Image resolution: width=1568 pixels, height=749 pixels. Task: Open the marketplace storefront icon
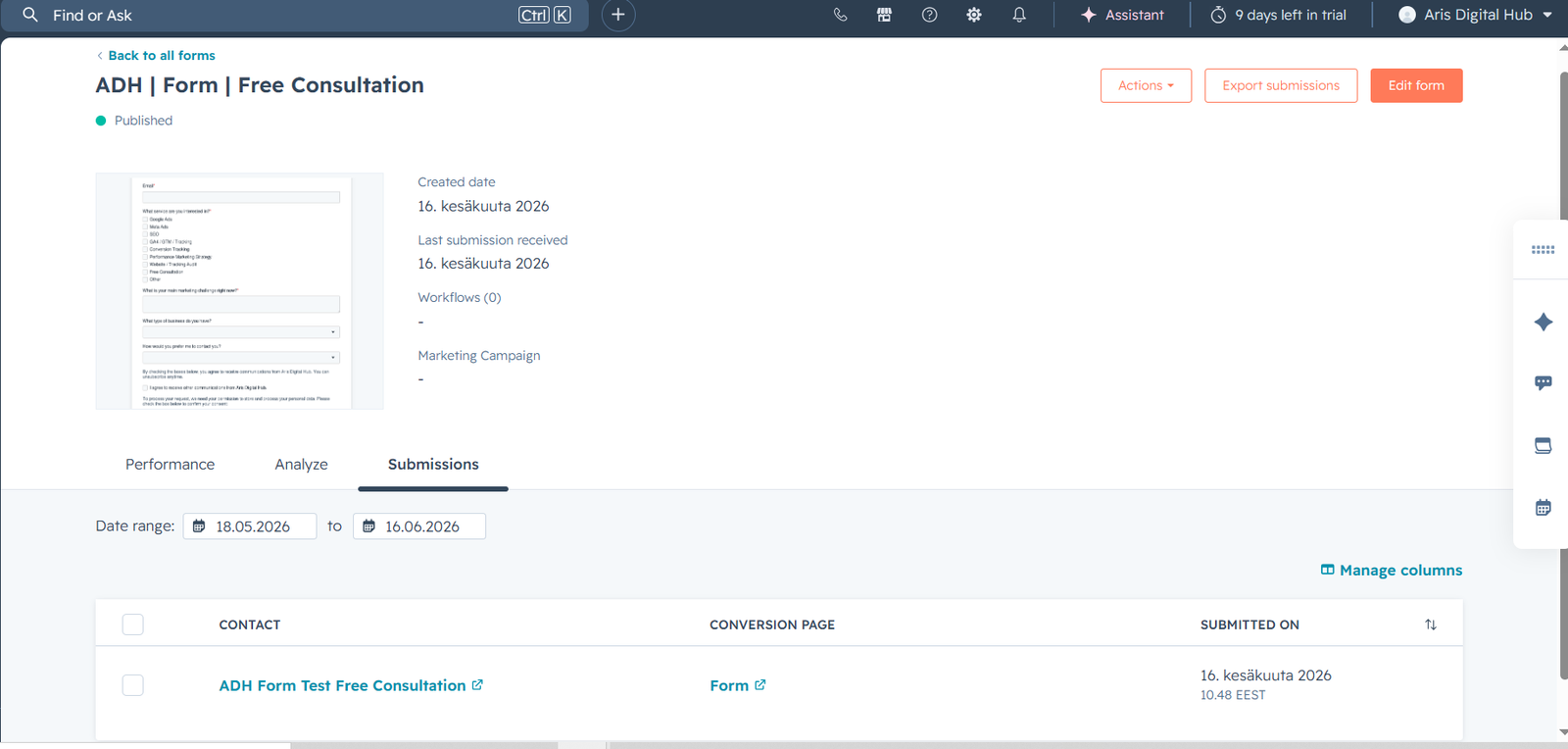tap(884, 15)
